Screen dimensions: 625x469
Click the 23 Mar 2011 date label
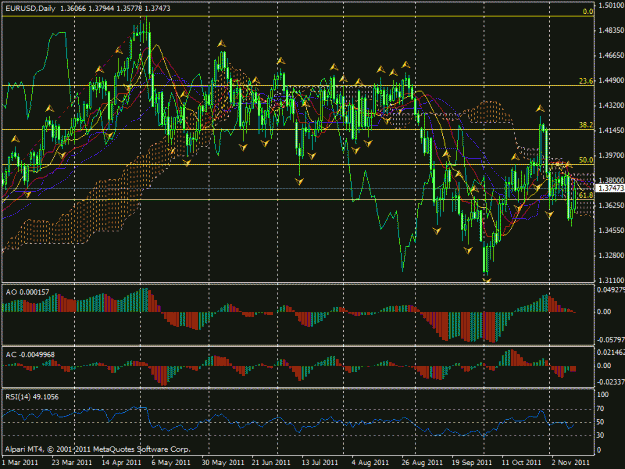click(72, 462)
